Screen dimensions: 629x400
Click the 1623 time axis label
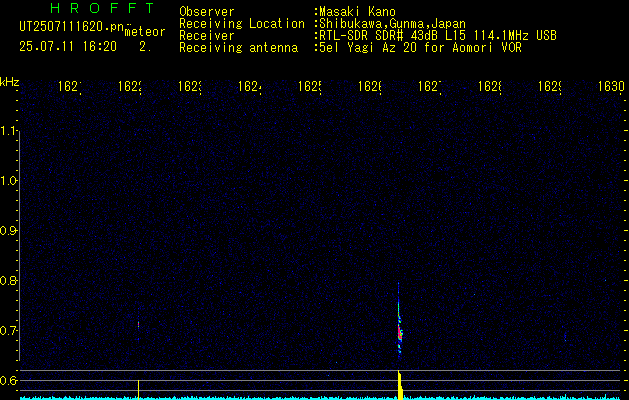tap(190, 87)
